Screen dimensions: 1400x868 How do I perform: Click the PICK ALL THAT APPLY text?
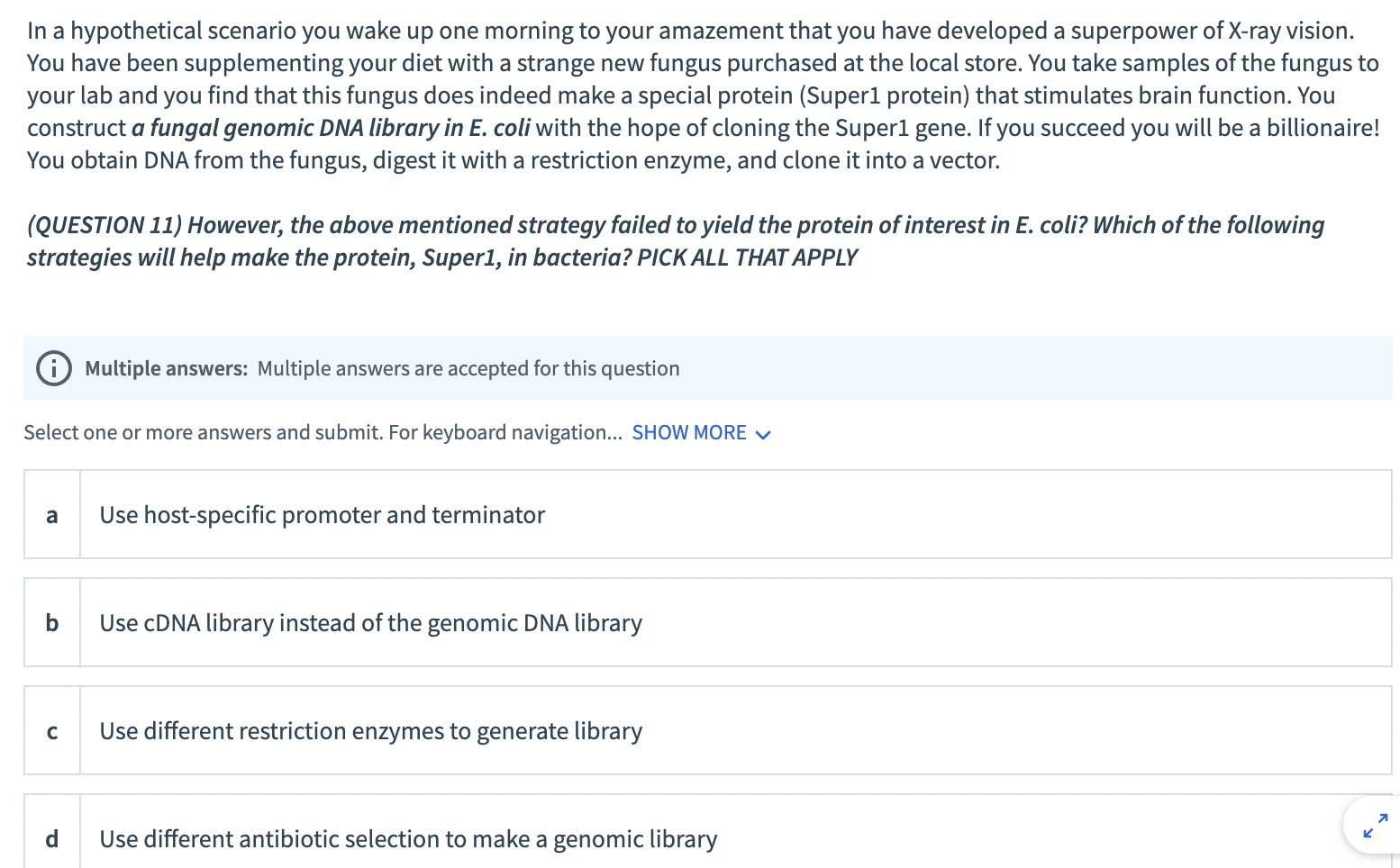click(747, 258)
